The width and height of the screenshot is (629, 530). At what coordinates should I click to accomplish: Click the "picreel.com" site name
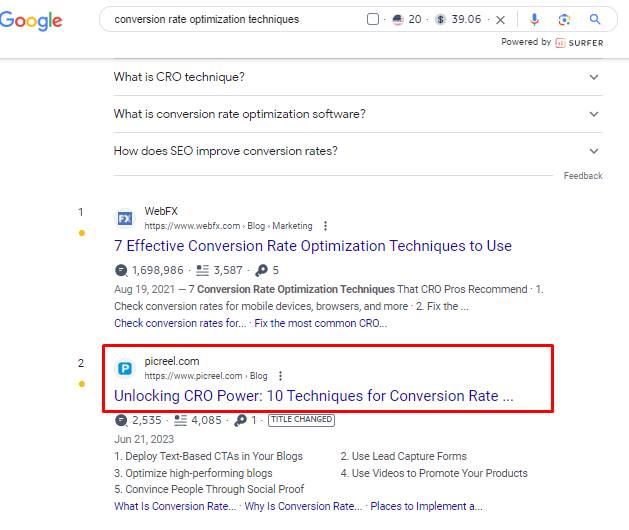click(172, 361)
